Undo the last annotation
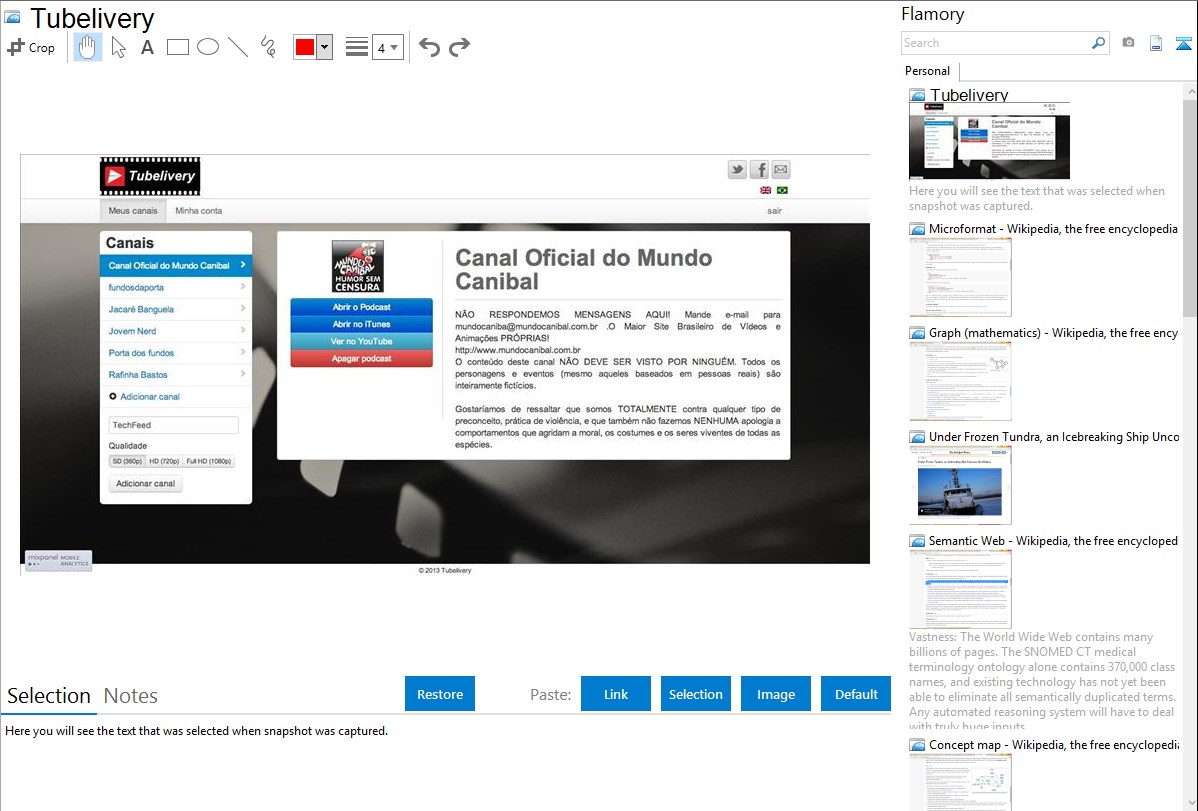 tap(429, 47)
